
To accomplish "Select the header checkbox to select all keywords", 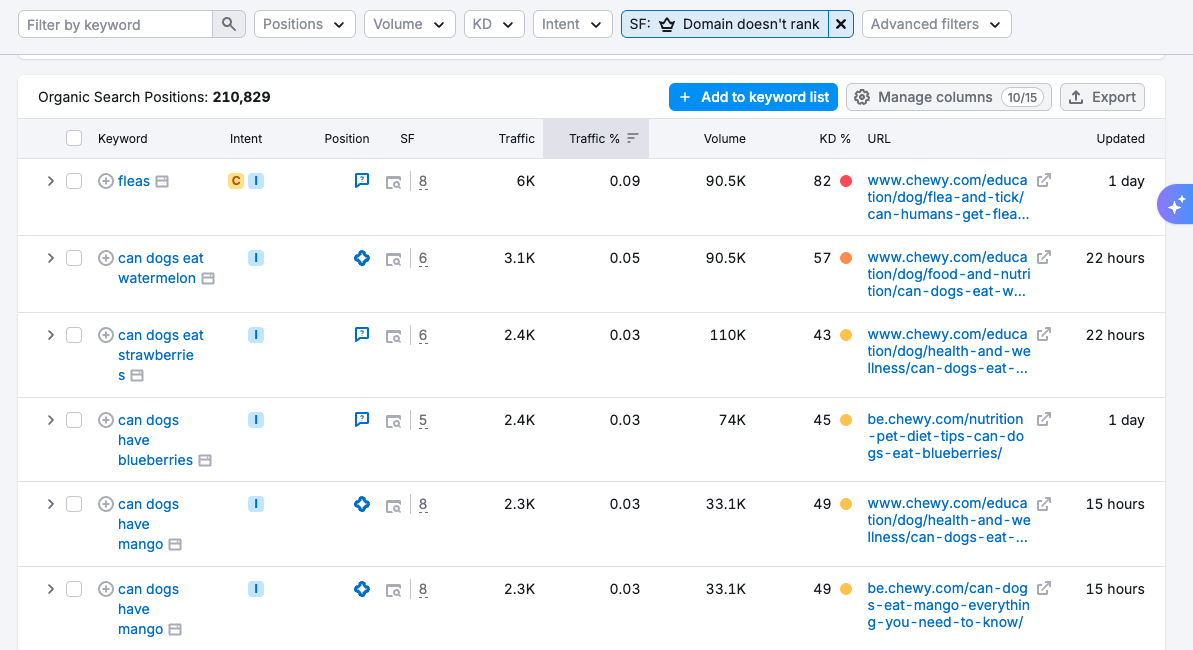I will (74, 138).
